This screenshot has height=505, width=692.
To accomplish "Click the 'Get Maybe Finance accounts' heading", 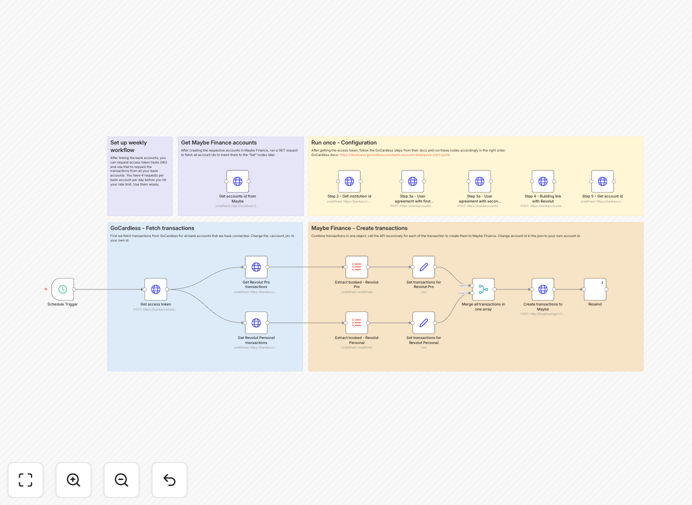I will click(219, 143).
